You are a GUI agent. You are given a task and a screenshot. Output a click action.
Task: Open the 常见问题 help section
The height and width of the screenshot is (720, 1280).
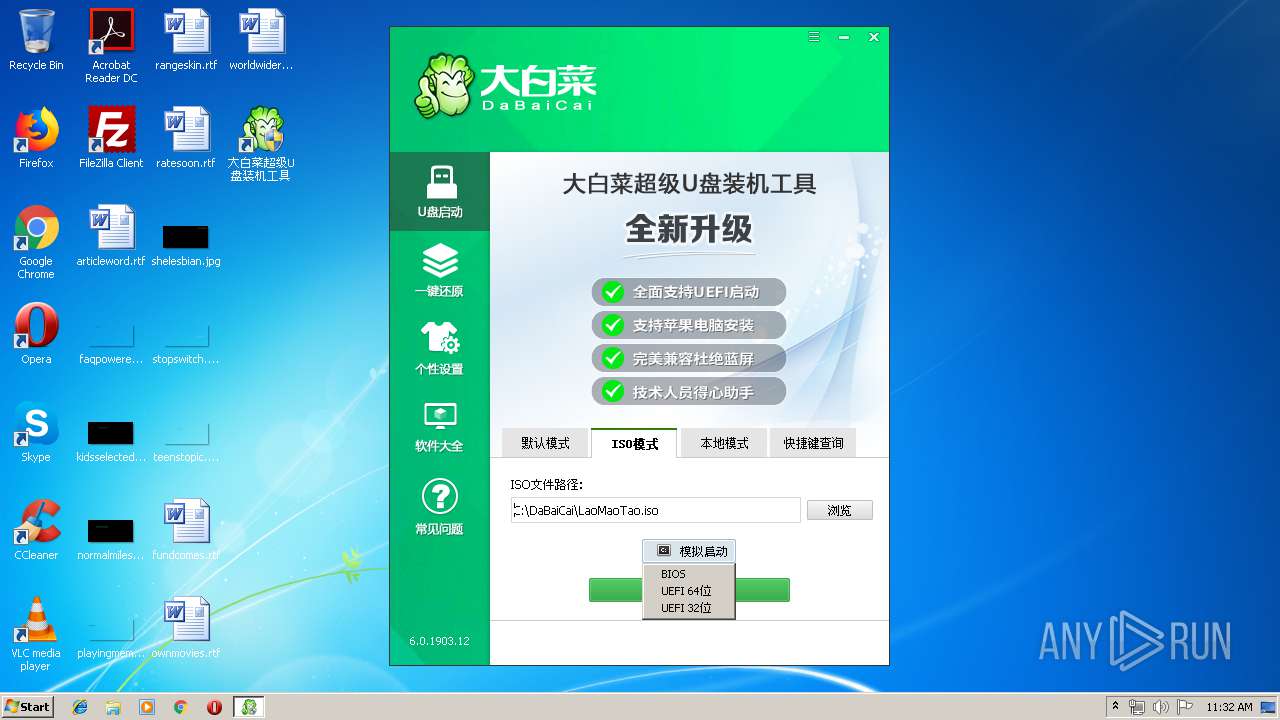pos(440,507)
